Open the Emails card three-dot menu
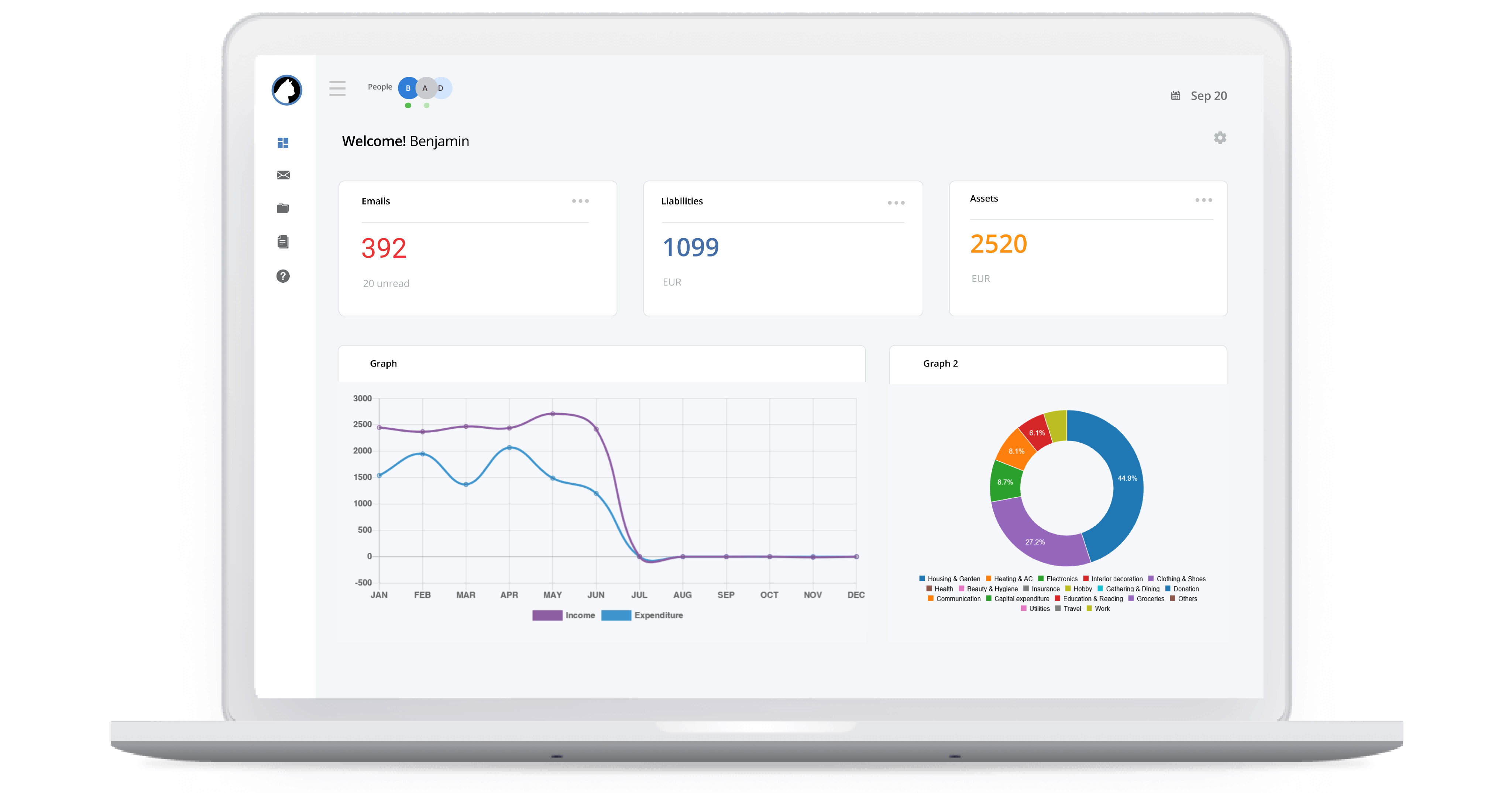The width and height of the screenshot is (1512, 793). point(580,201)
